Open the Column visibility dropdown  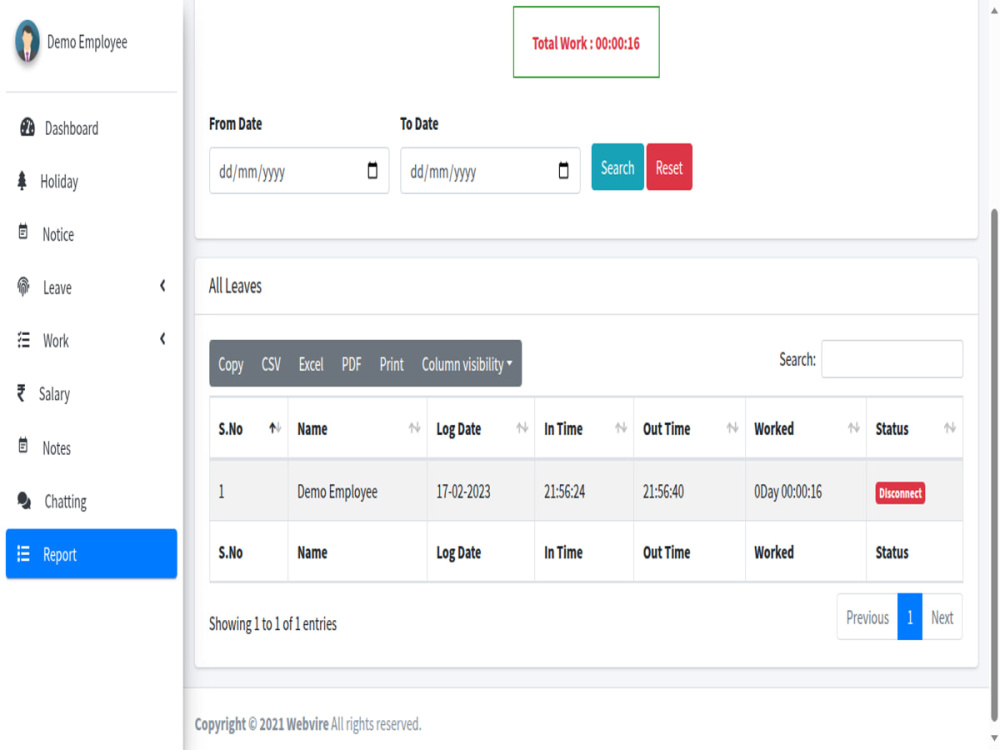(467, 364)
